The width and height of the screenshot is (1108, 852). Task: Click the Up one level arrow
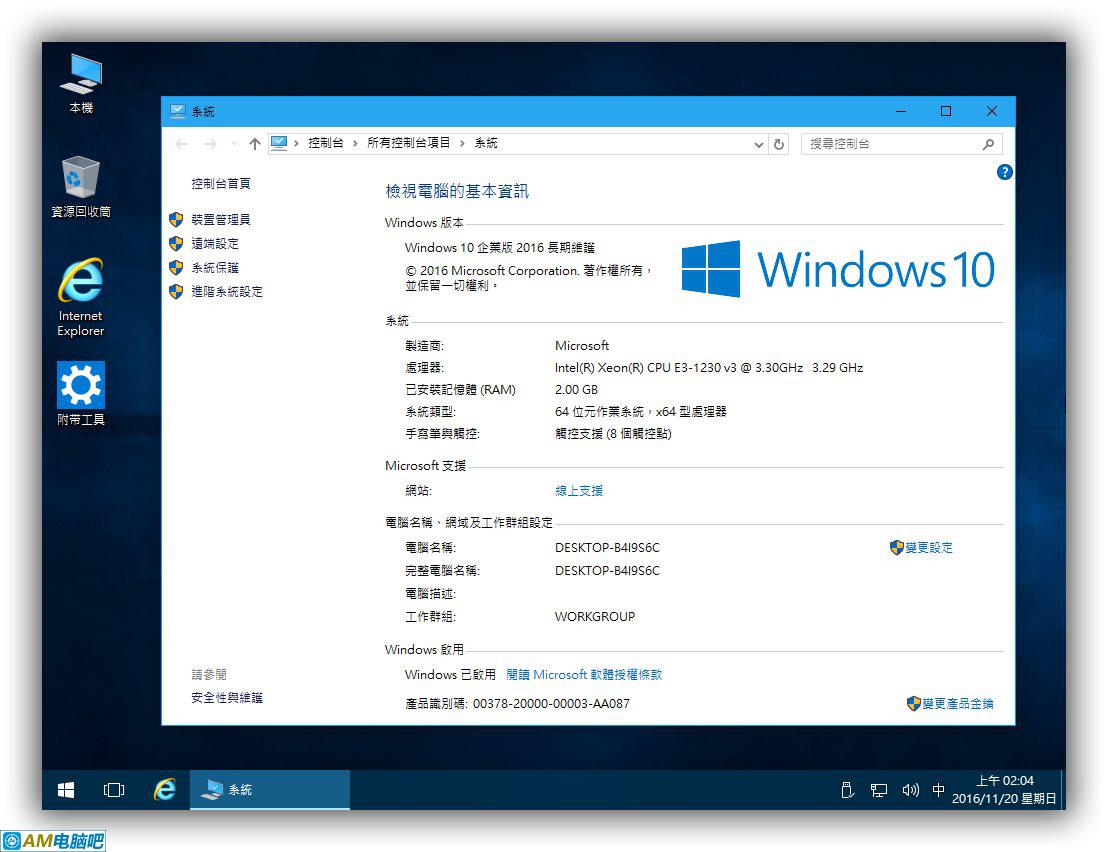point(255,144)
